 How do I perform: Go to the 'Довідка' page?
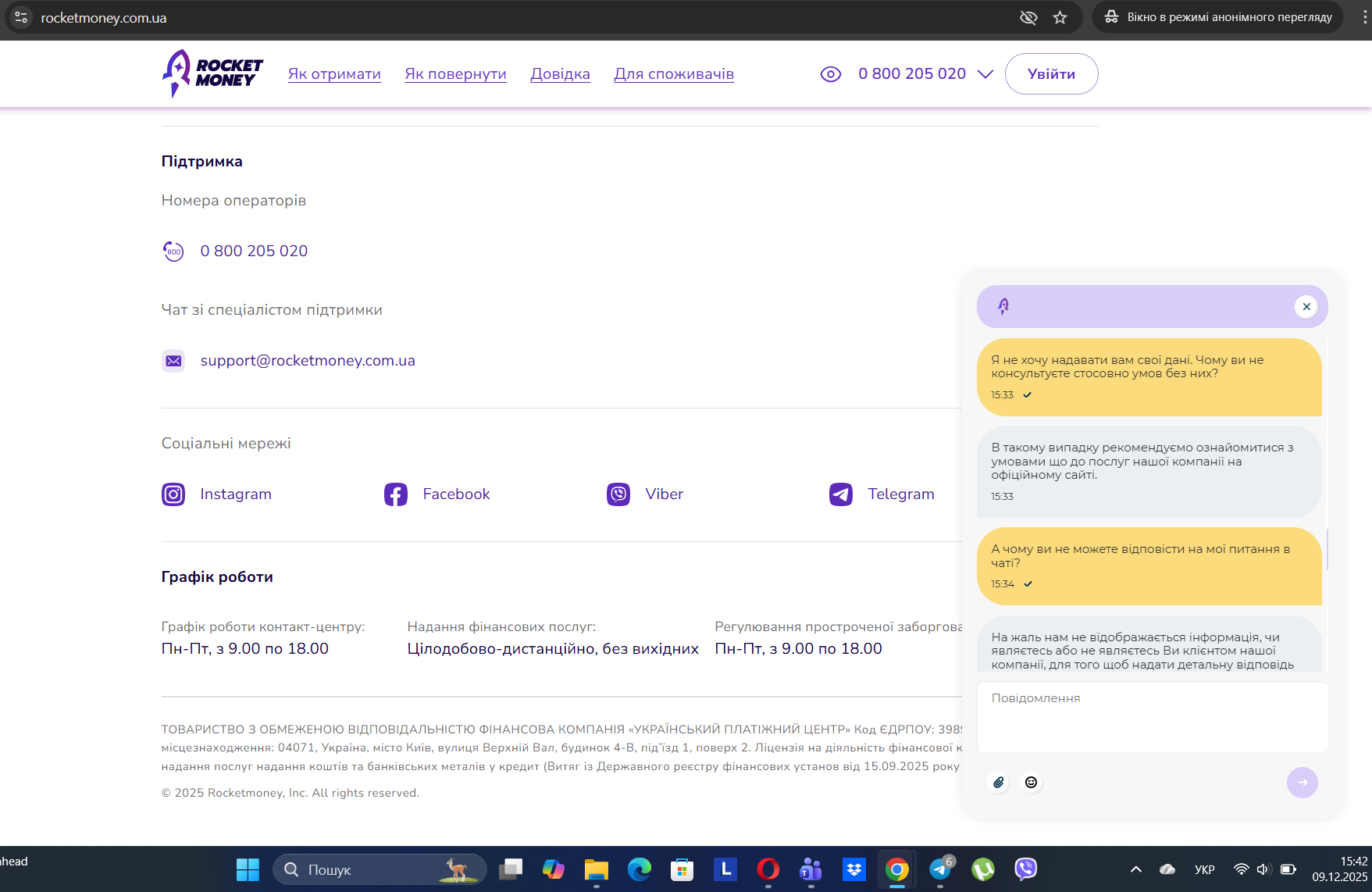pyautogui.click(x=560, y=74)
